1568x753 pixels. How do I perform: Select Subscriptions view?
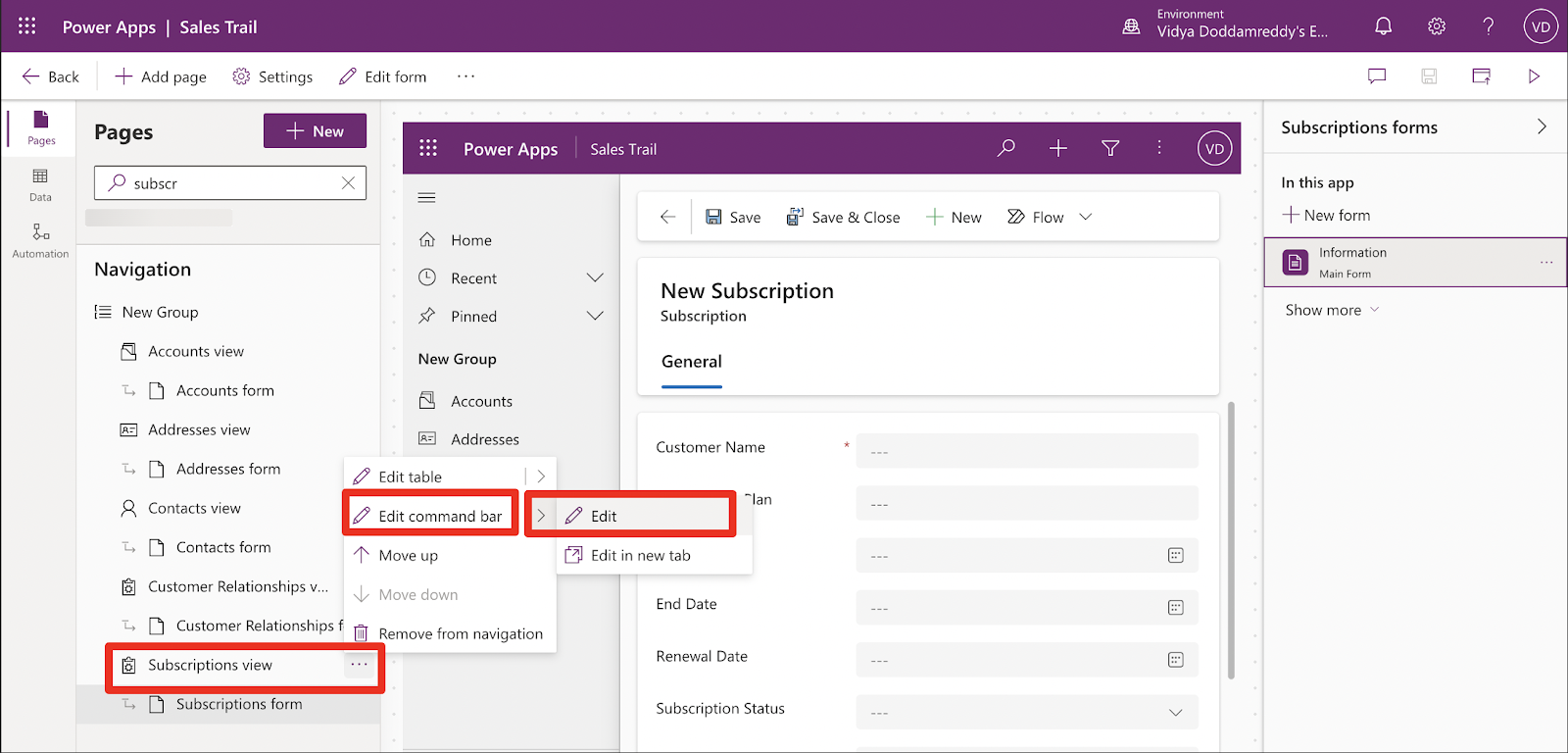(210, 665)
